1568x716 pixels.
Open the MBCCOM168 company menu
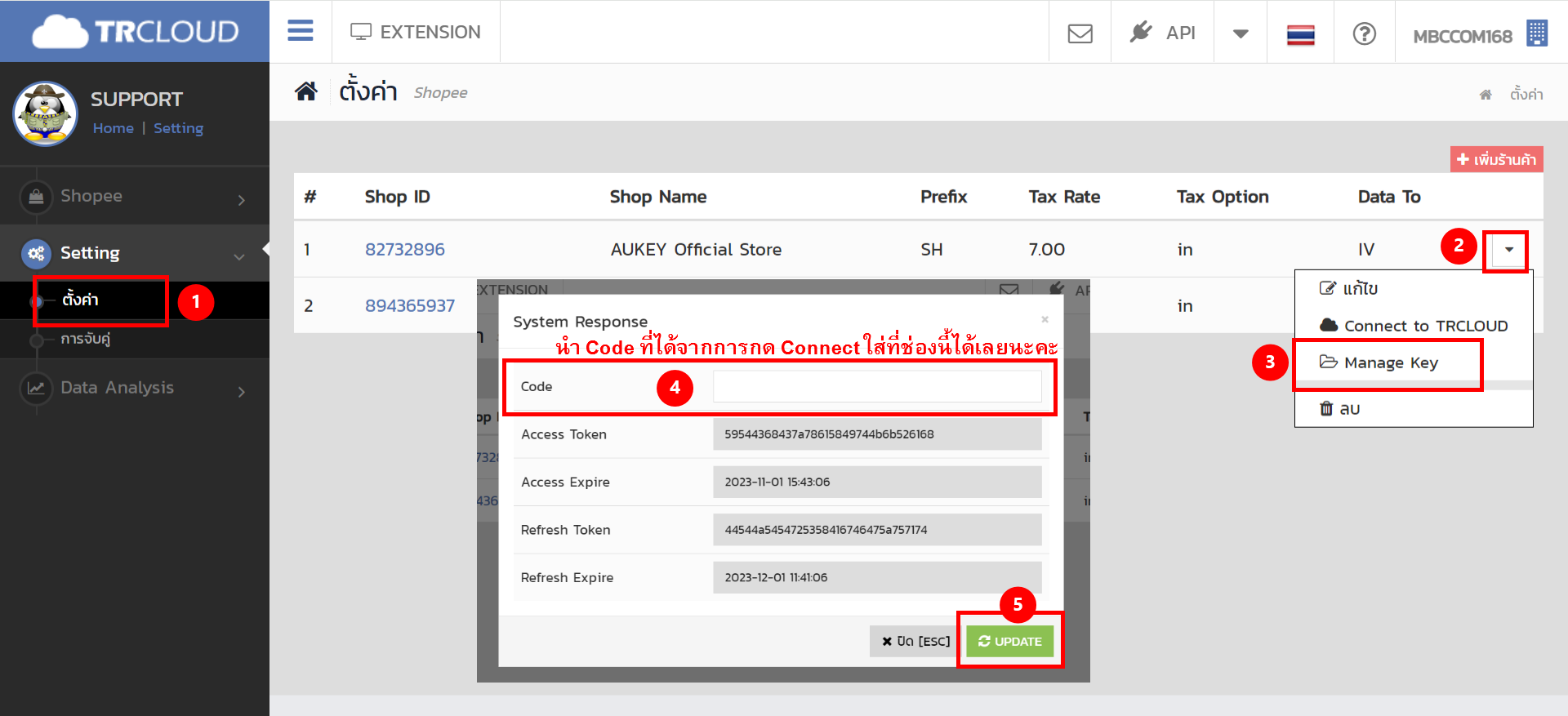1480,34
